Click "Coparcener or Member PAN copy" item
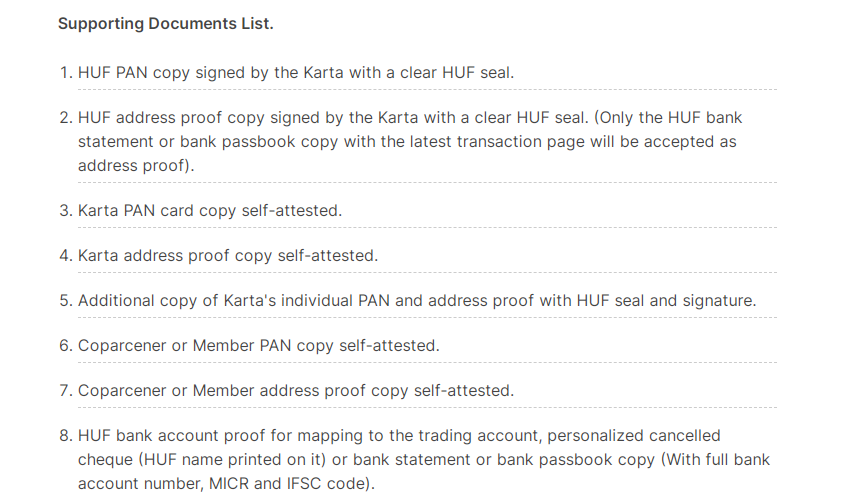The height and width of the screenshot is (498, 844). point(258,345)
